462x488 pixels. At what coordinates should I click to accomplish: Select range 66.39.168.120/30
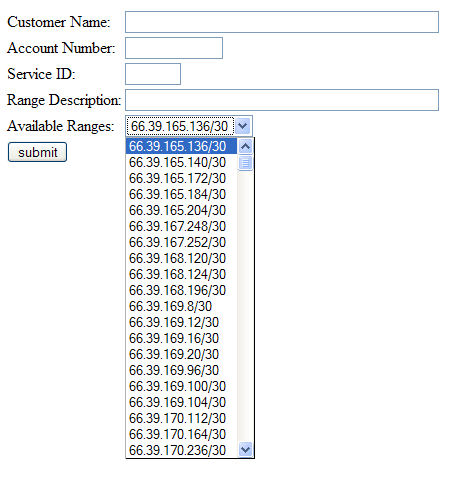click(181, 258)
